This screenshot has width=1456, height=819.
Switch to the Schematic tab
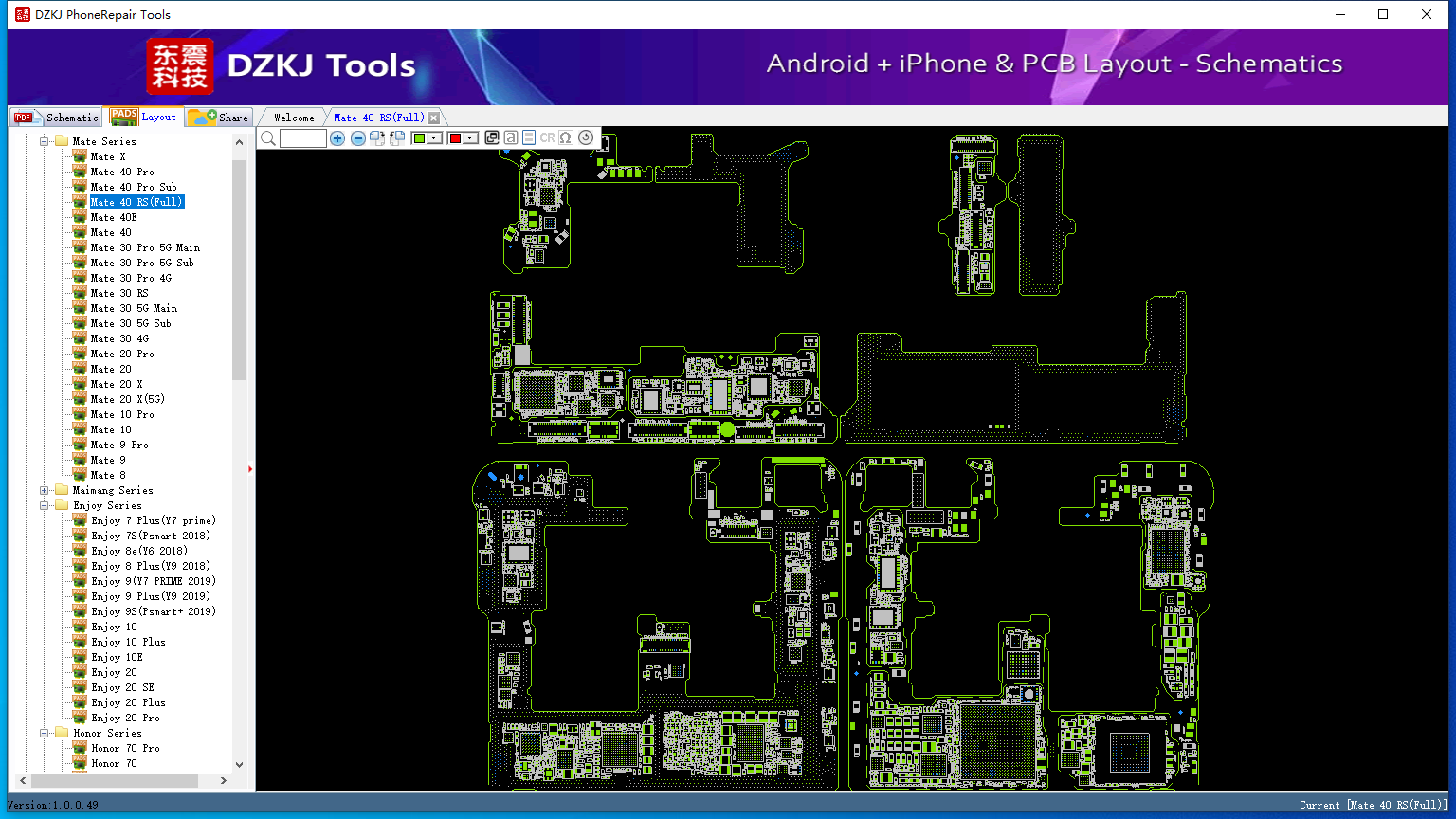coord(56,118)
